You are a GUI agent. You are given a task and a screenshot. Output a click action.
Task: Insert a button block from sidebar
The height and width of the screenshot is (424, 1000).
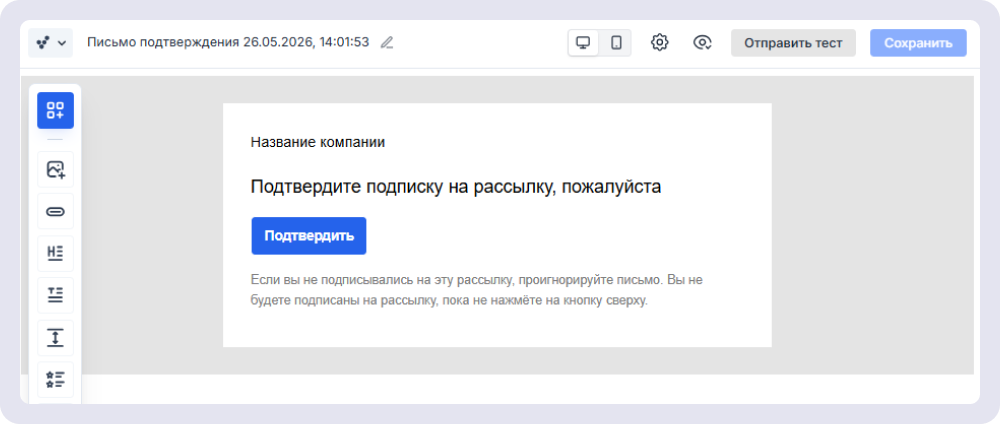click(55, 212)
